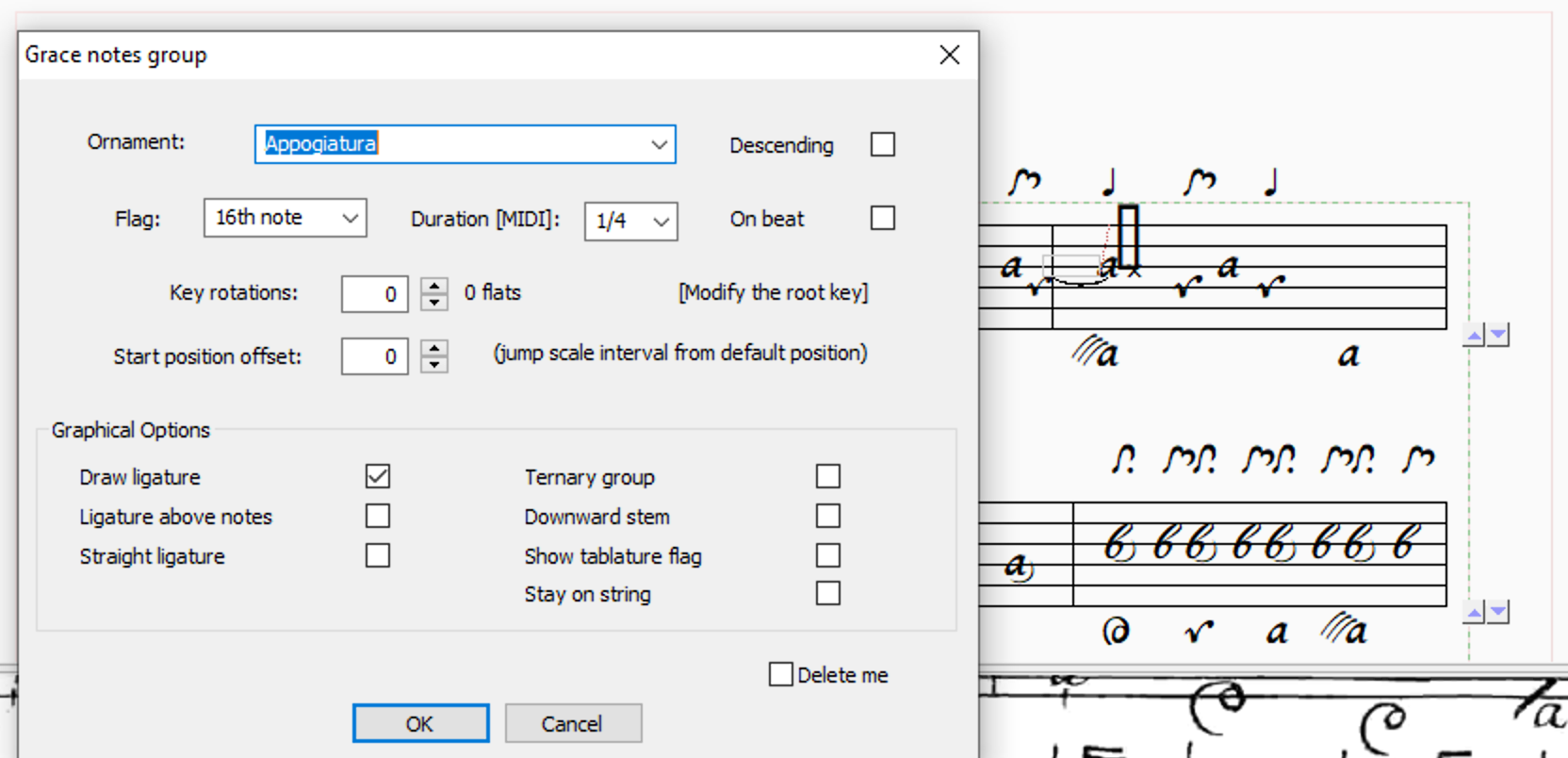Image resolution: width=1568 pixels, height=758 pixels.
Task: Check the Delete me box
Action: point(780,674)
